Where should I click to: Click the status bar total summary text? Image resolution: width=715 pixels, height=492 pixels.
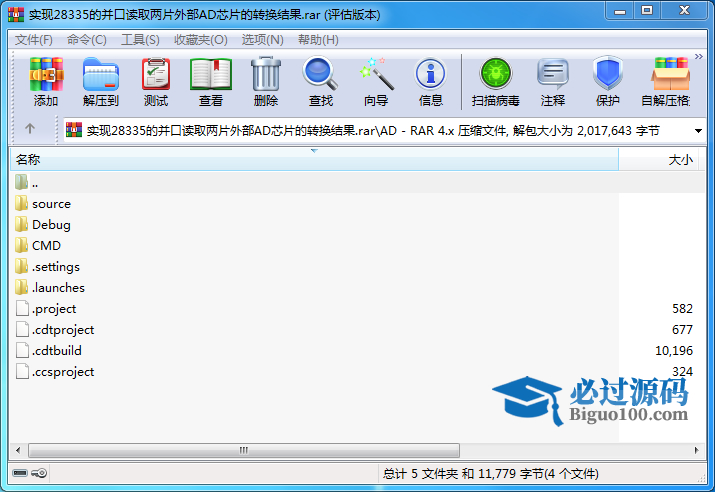click(491, 474)
